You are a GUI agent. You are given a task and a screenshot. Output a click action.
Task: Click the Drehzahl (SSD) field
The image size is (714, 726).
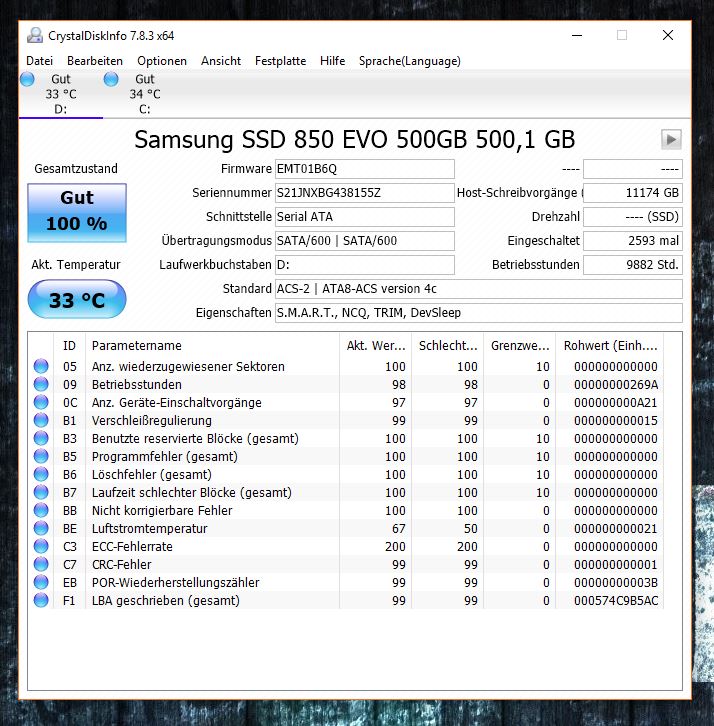click(x=633, y=217)
